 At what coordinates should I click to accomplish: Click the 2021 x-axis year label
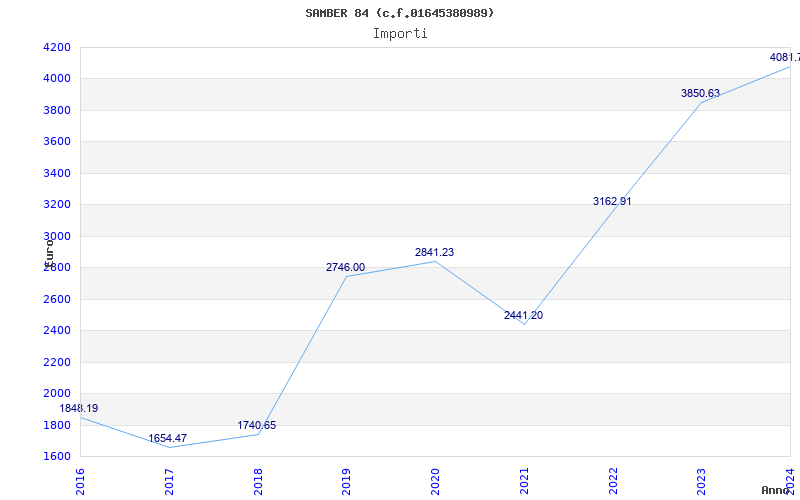(x=524, y=481)
